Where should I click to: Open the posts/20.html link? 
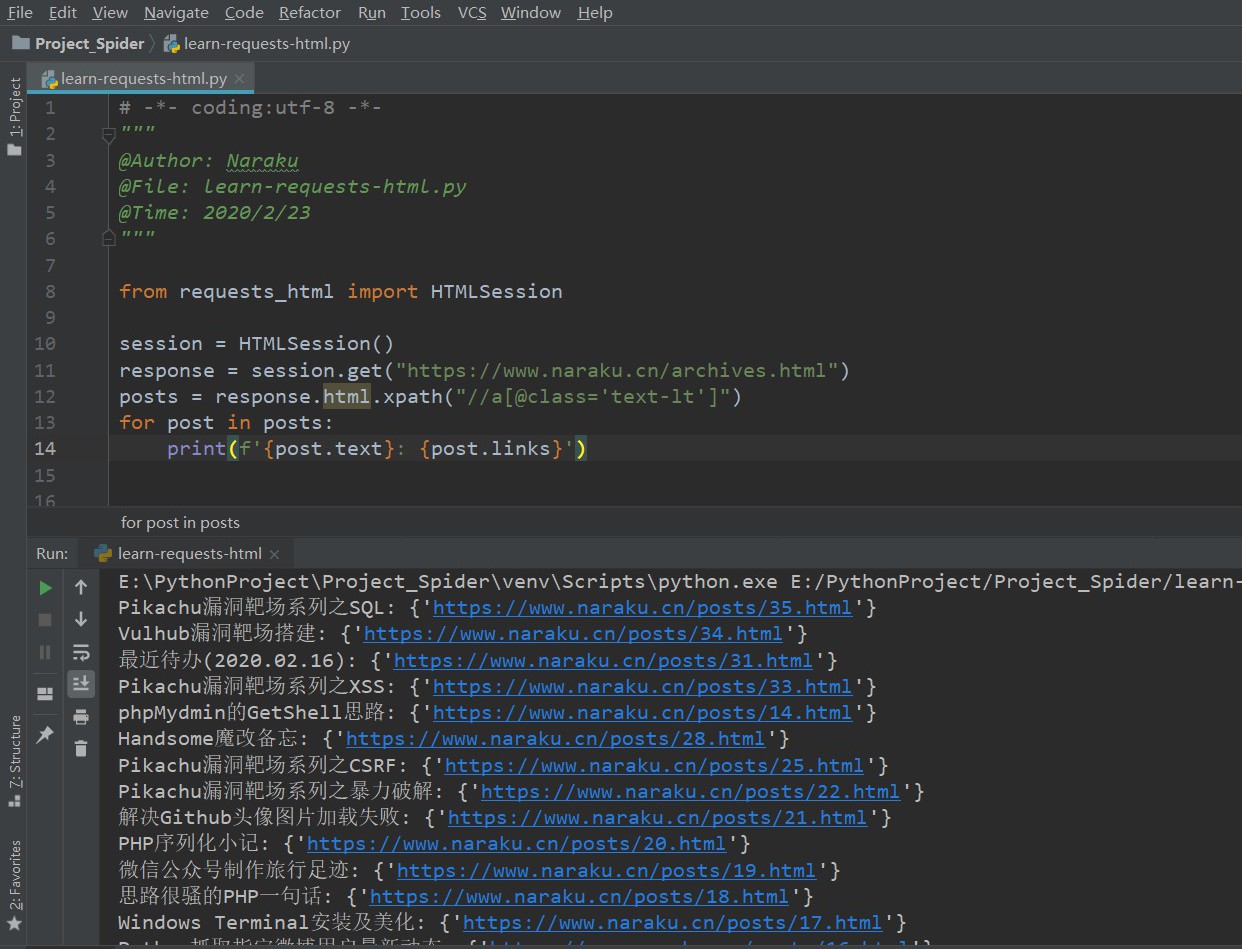(516, 844)
